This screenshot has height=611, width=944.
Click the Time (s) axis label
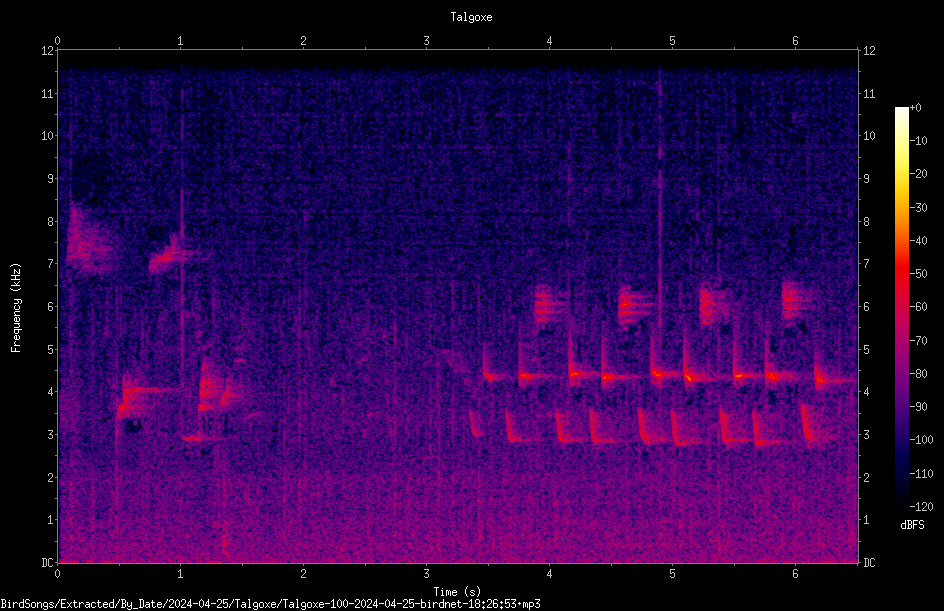[457, 592]
